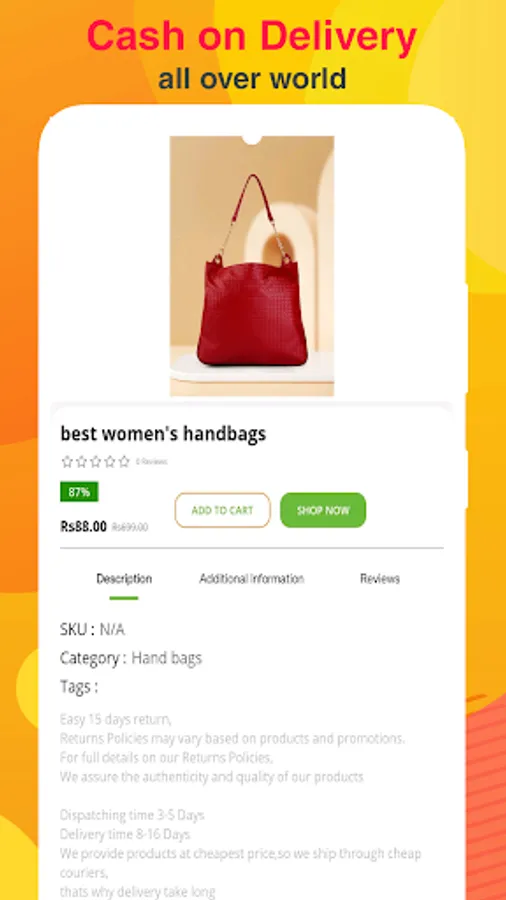This screenshot has height=900, width=506.
Task: Click the Rs88.00 sale price
Action: (x=83, y=526)
